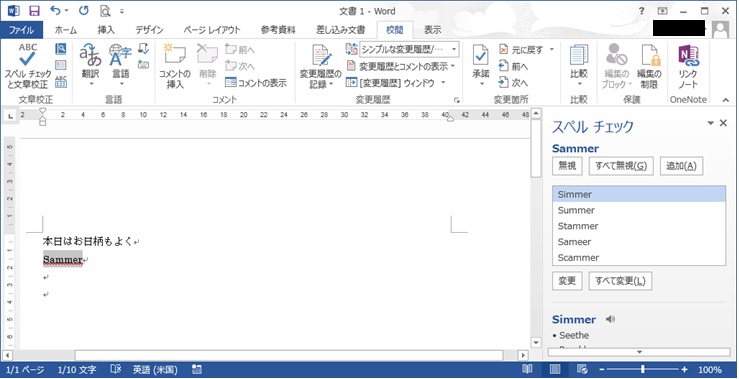739x379 pixels.
Task: Open OneNote linked notes (リンクノート)
Action: [x=688, y=66]
